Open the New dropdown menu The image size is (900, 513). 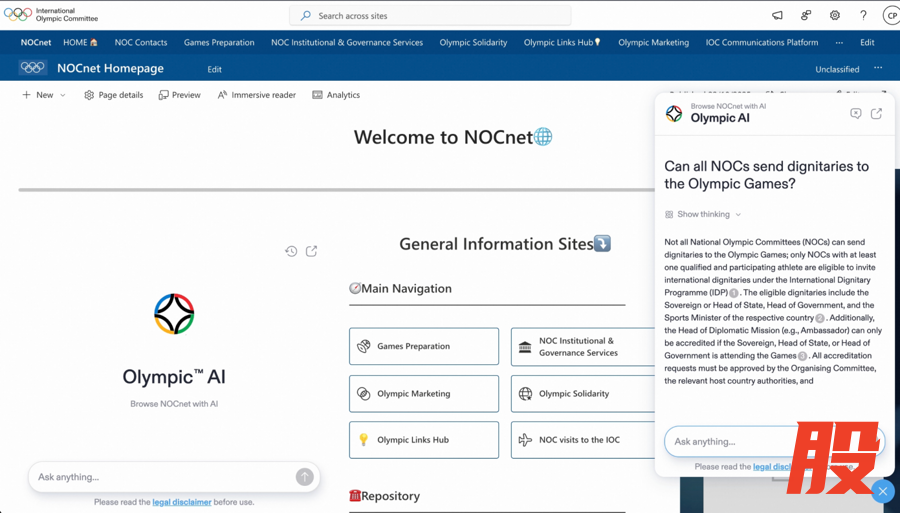click(x=44, y=95)
